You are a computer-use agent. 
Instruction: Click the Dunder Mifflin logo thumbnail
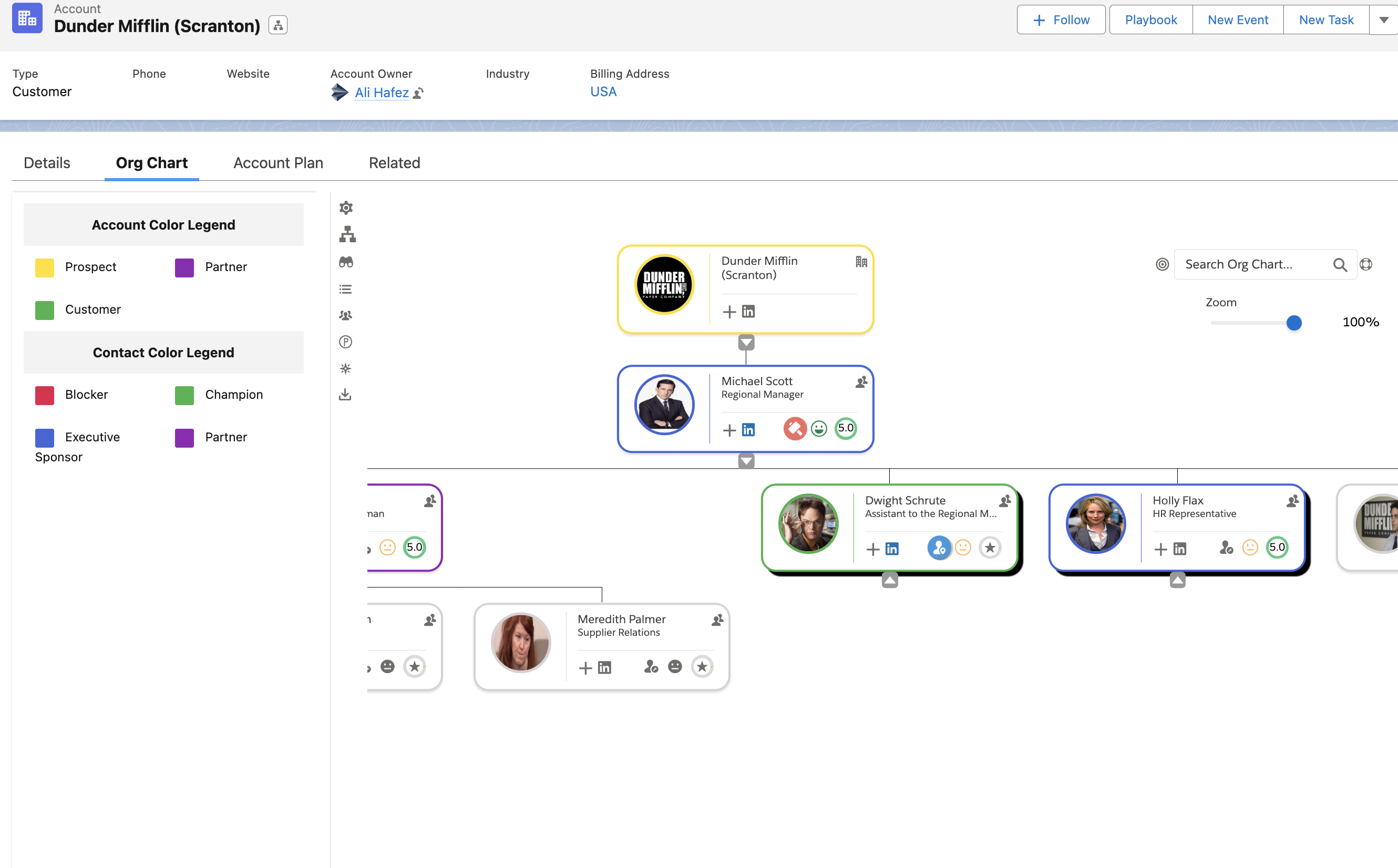pyautogui.click(x=664, y=285)
